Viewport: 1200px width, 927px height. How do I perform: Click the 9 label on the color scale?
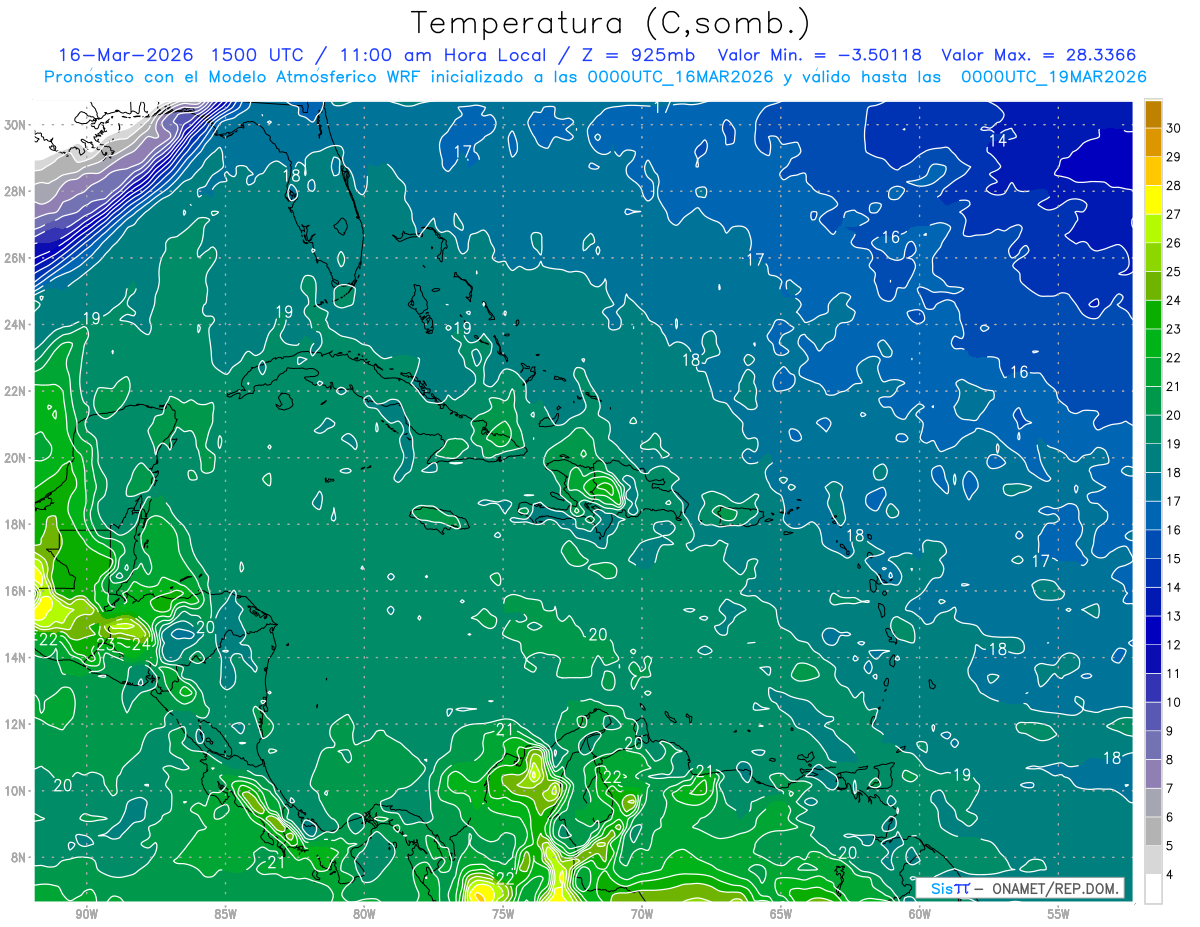pyautogui.click(x=1171, y=731)
